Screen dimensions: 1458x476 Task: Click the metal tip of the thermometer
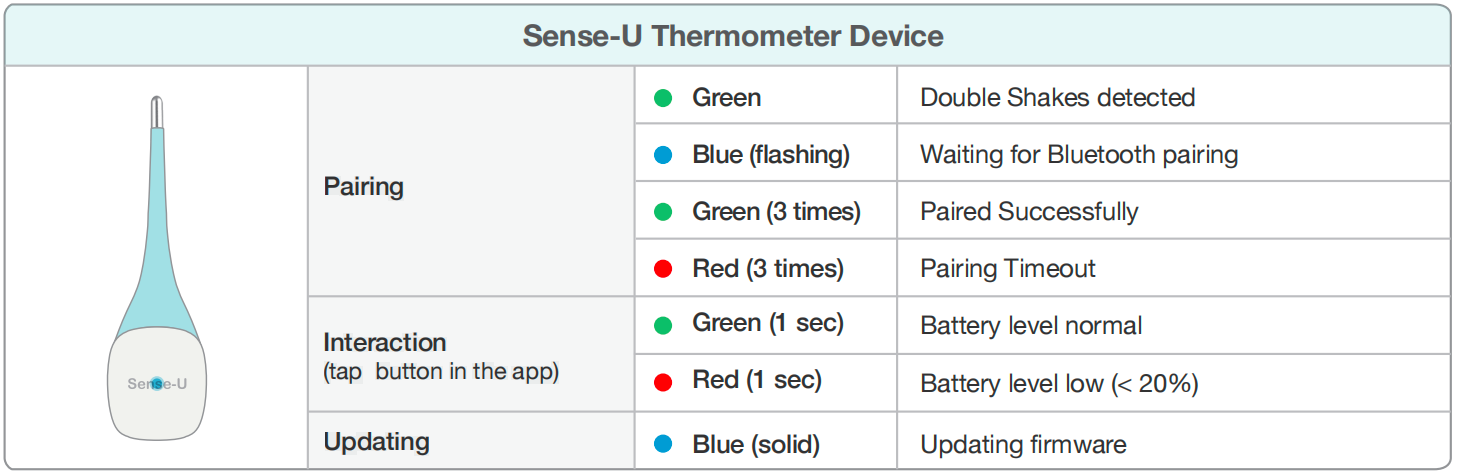157,112
